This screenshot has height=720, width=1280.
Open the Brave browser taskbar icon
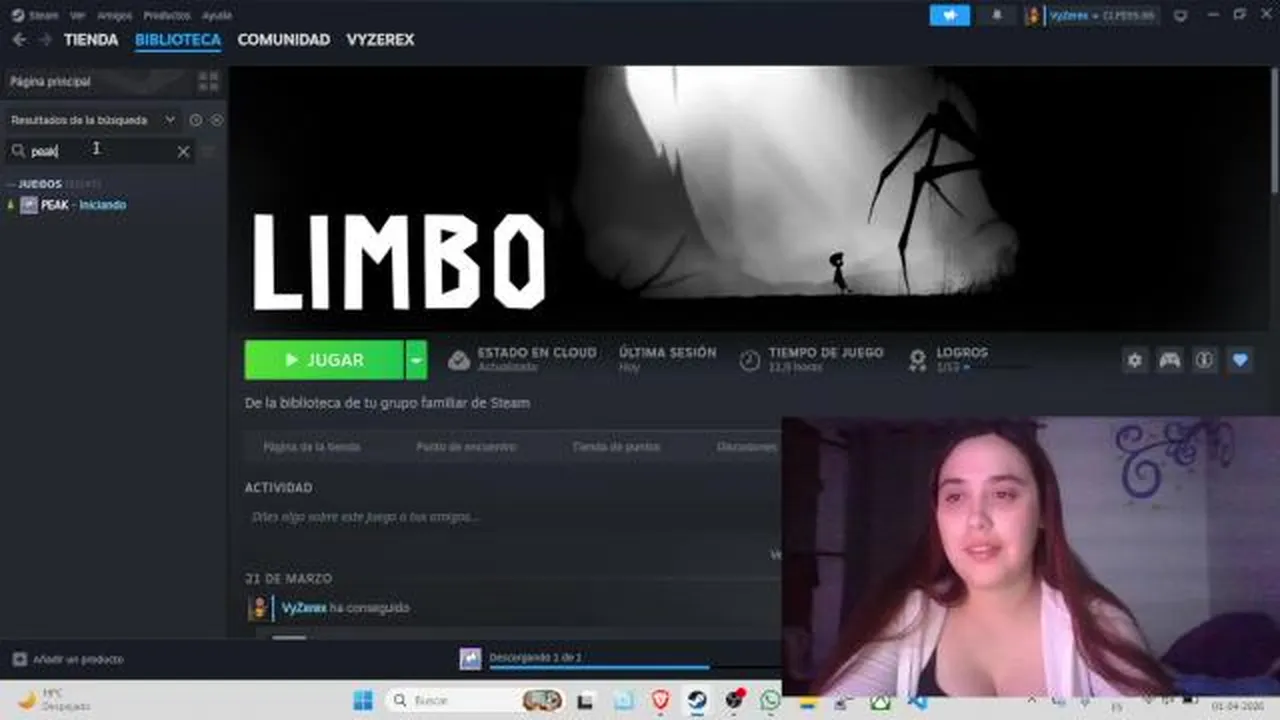click(660, 700)
